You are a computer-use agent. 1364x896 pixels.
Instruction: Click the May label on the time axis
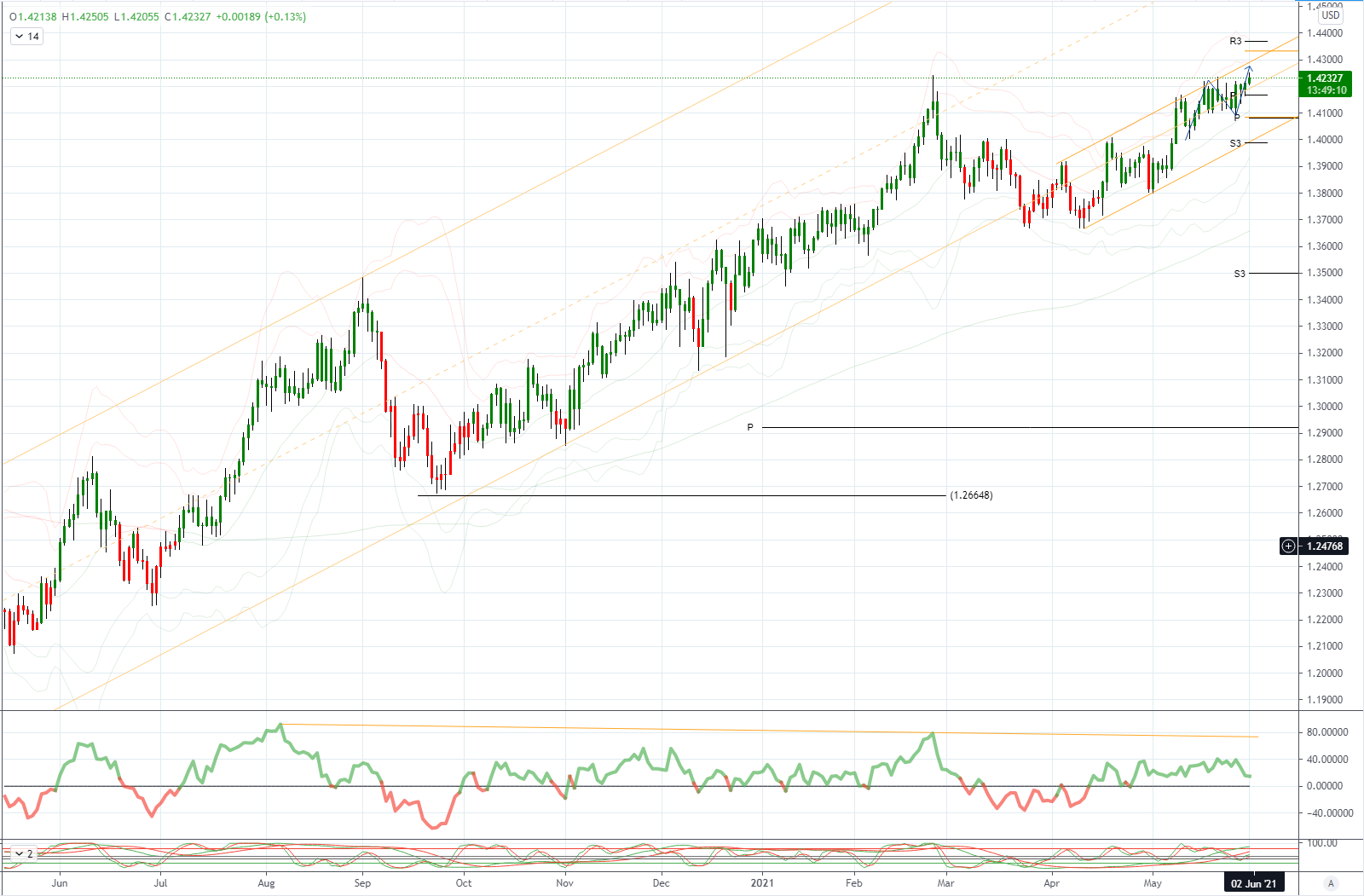click(x=1153, y=883)
